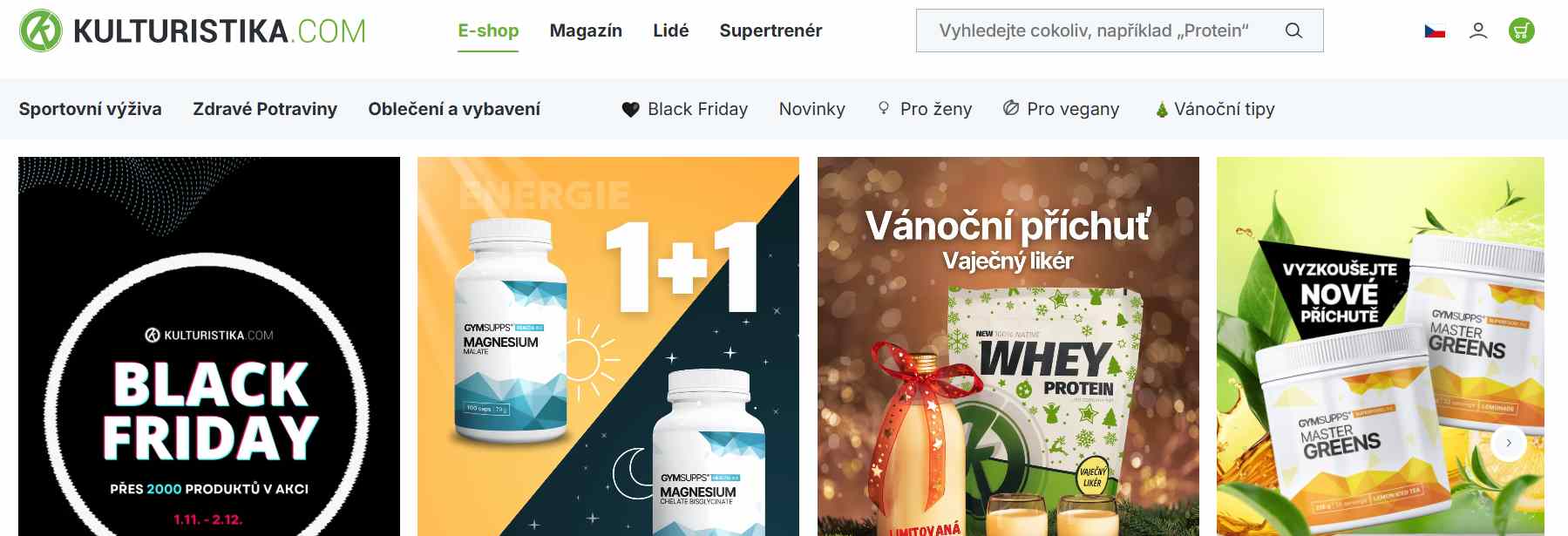The height and width of the screenshot is (536, 1568).
Task: Open the Czech flag language selector
Action: pos(1435,31)
